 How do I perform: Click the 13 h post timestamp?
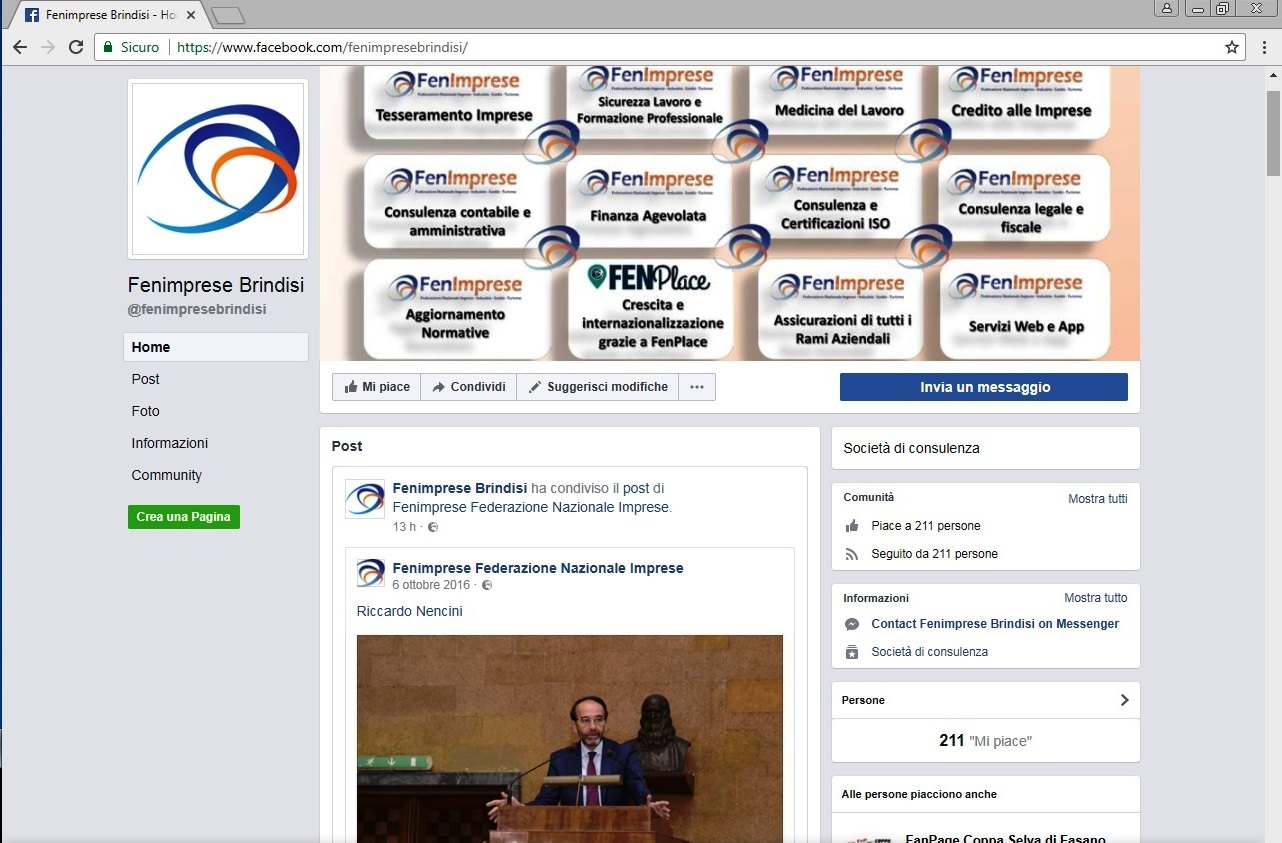pyautogui.click(x=404, y=527)
